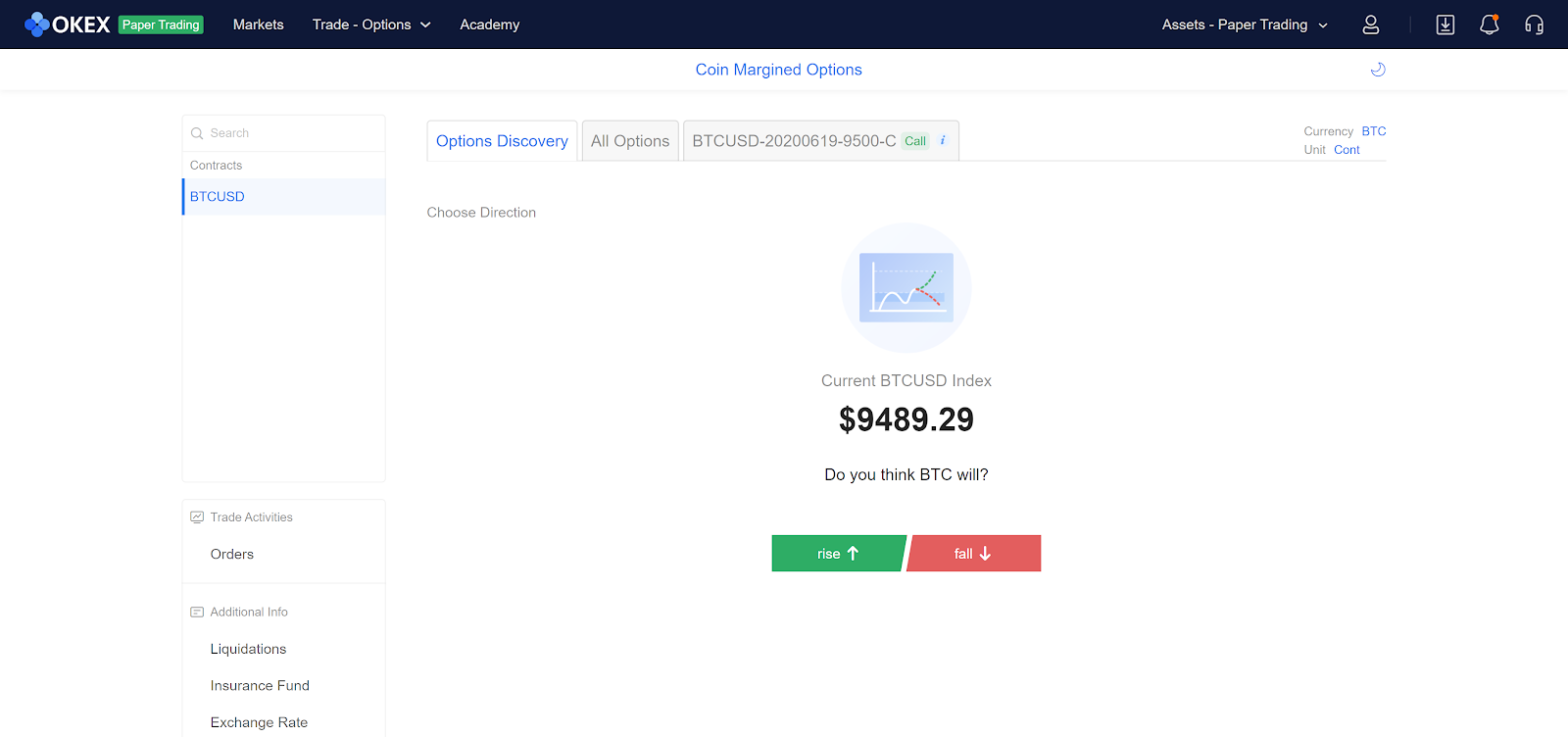Open the notifications bell icon
The width and height of the screenshot is (1568, 737).
point(1489,25)
